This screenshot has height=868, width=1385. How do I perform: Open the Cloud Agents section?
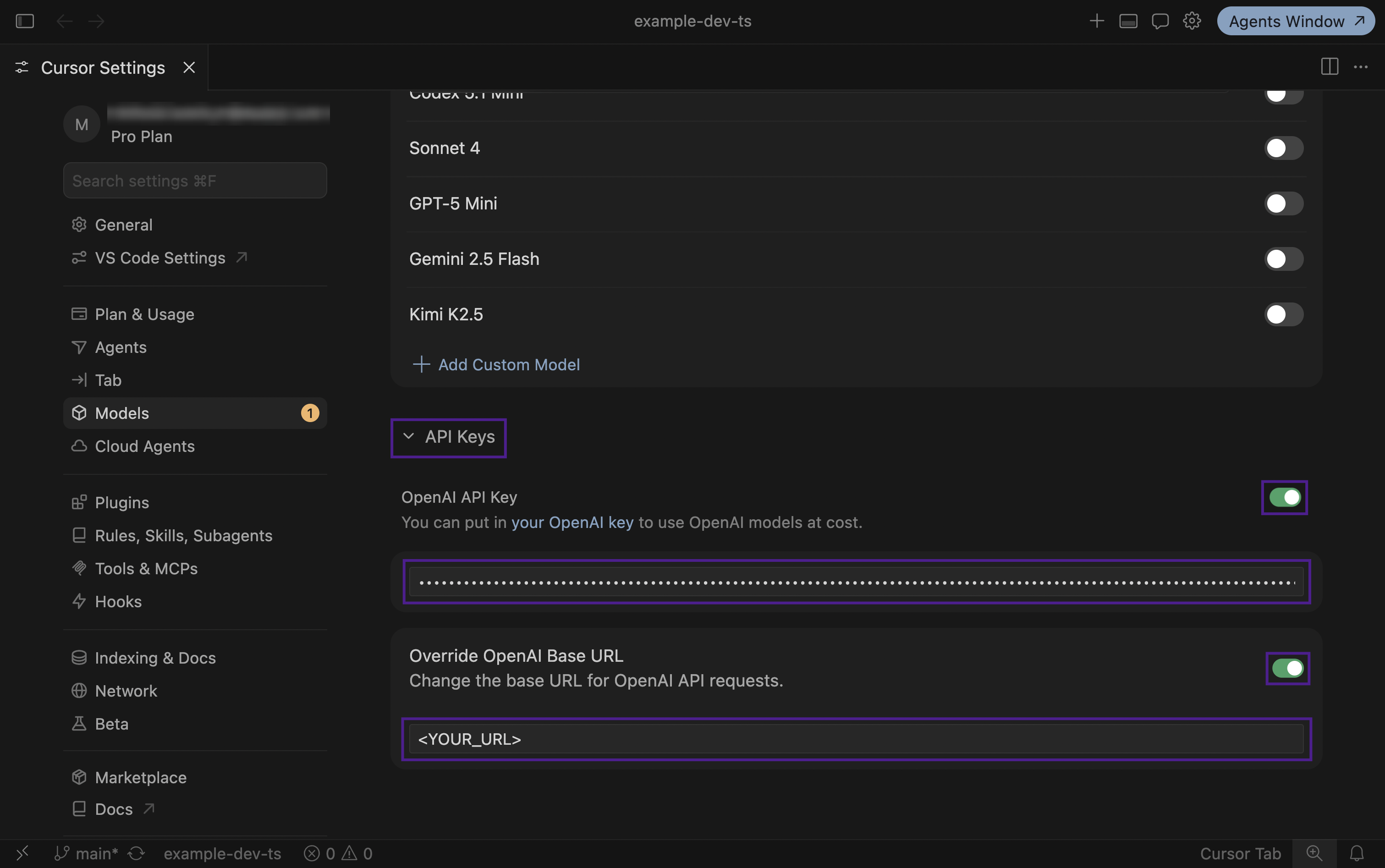coord(195,446)
